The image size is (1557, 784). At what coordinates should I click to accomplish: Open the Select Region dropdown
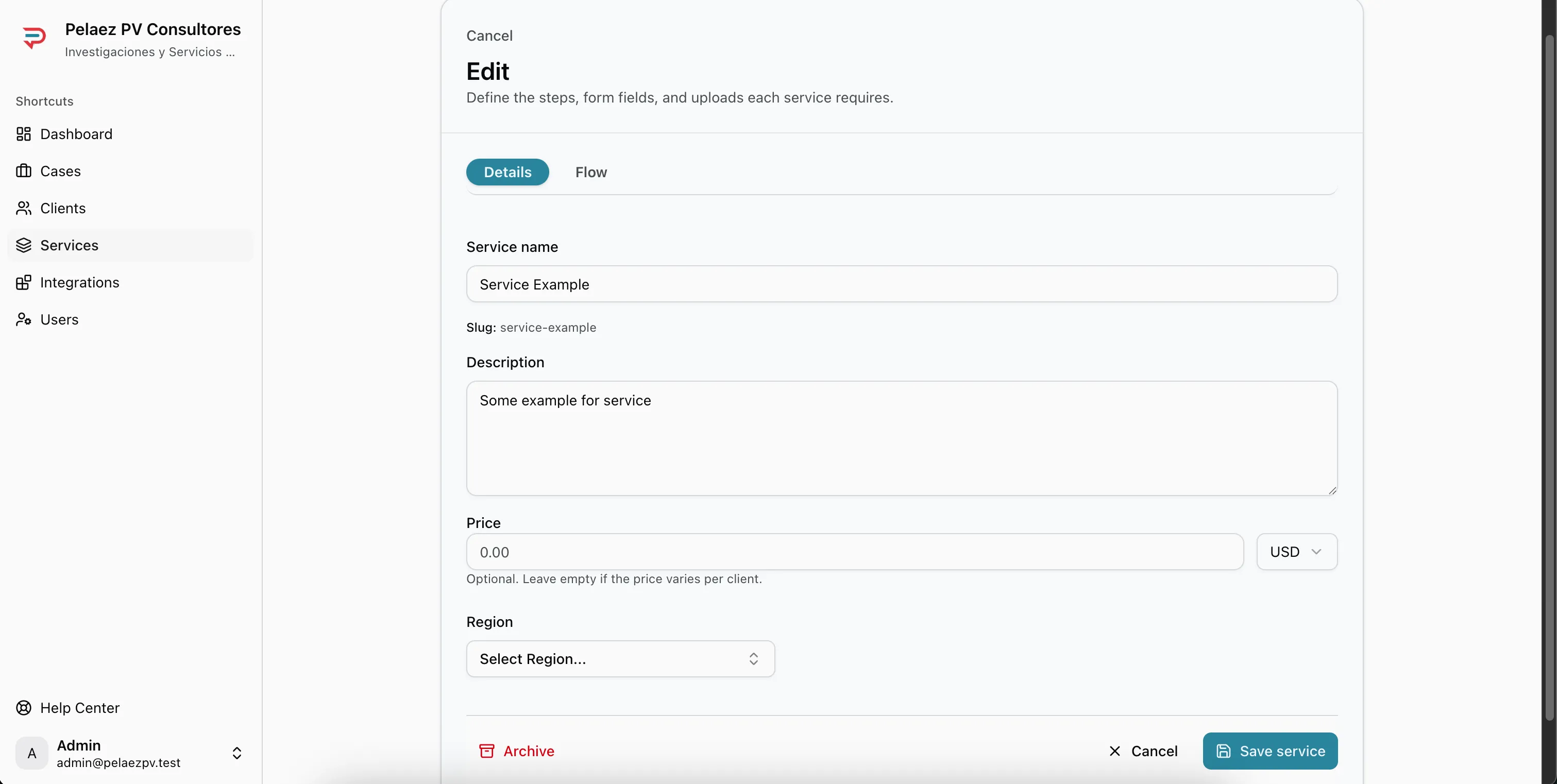click(x=619, y=658)
